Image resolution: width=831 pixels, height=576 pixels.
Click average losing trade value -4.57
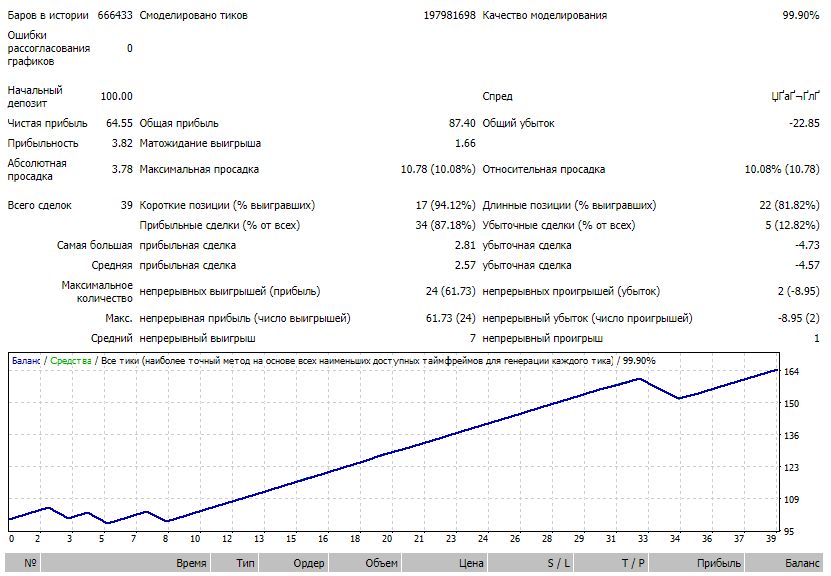click(807, 265)
